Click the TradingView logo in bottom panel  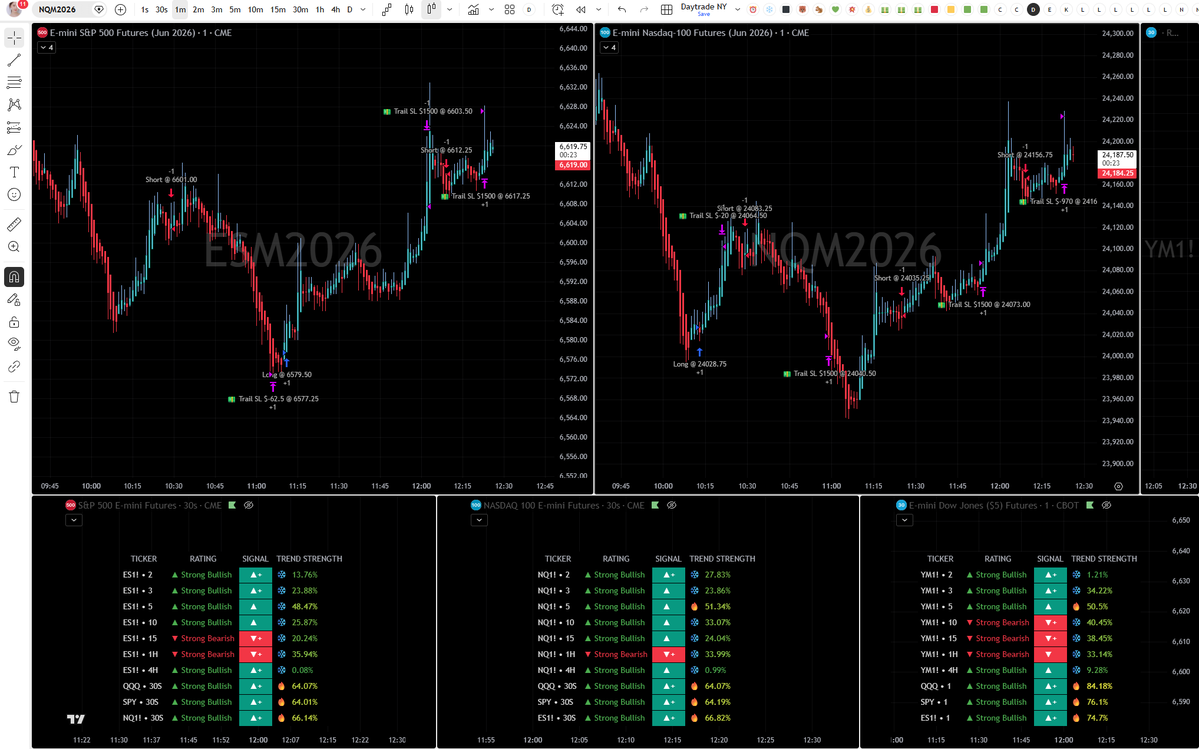pyautogui.click(x=76, y=719)
